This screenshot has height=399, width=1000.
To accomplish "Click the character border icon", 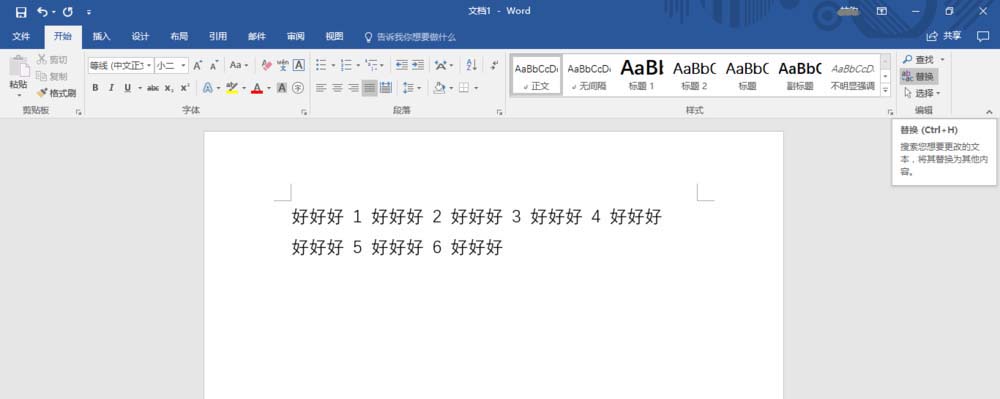I will click(x=298, y=65).
